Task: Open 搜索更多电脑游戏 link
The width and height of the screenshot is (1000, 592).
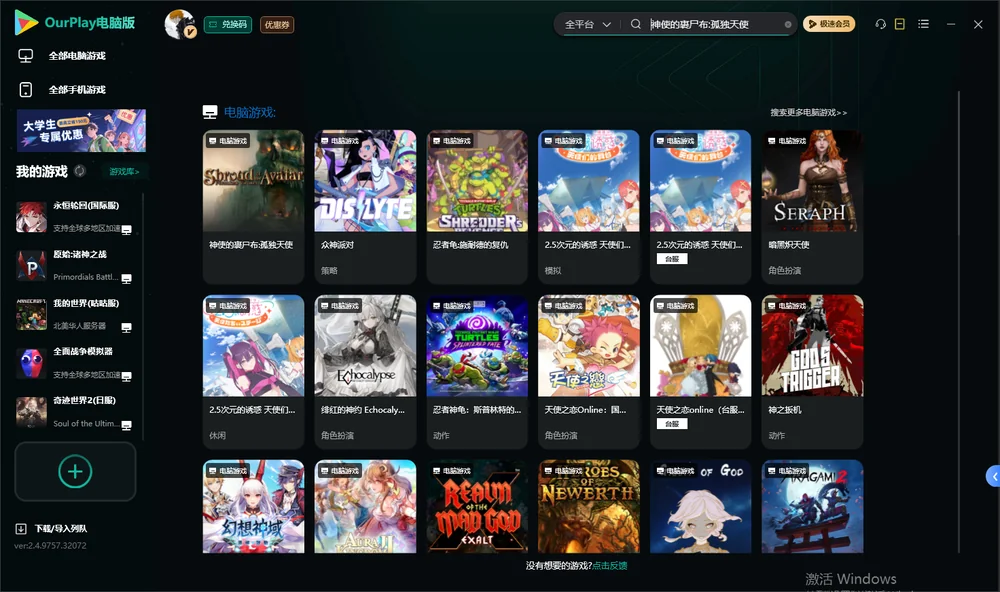Action: (809, 113)
